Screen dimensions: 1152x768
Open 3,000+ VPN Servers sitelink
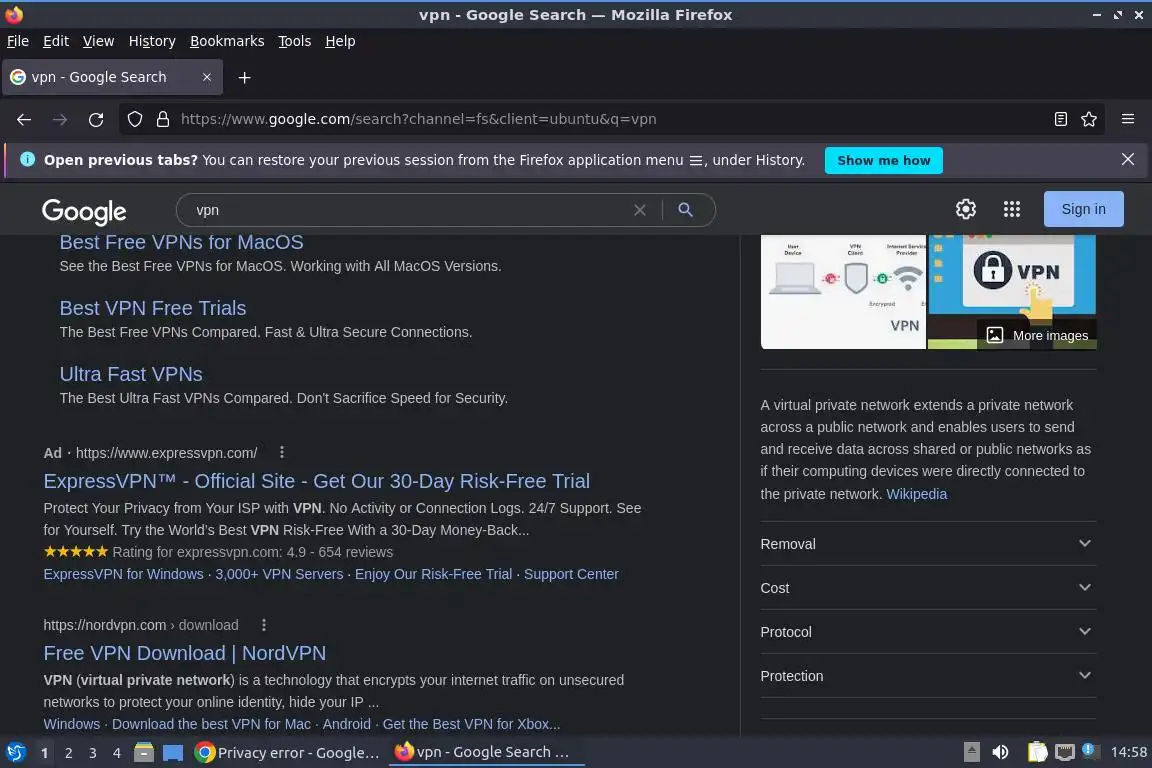[279, 574]
